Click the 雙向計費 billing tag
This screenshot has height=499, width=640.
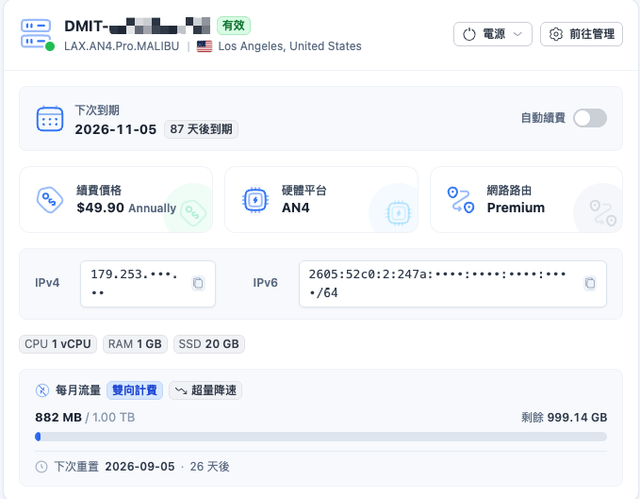pyautogui.click(x=135, y=390)
